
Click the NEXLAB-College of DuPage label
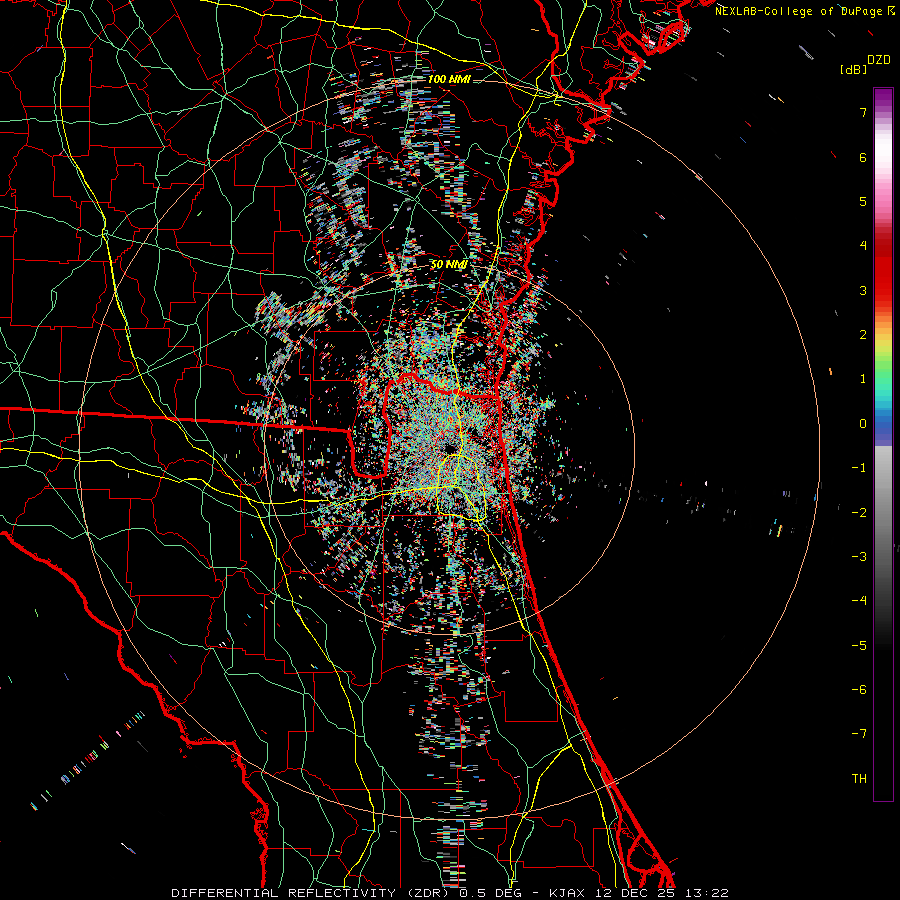804,11
